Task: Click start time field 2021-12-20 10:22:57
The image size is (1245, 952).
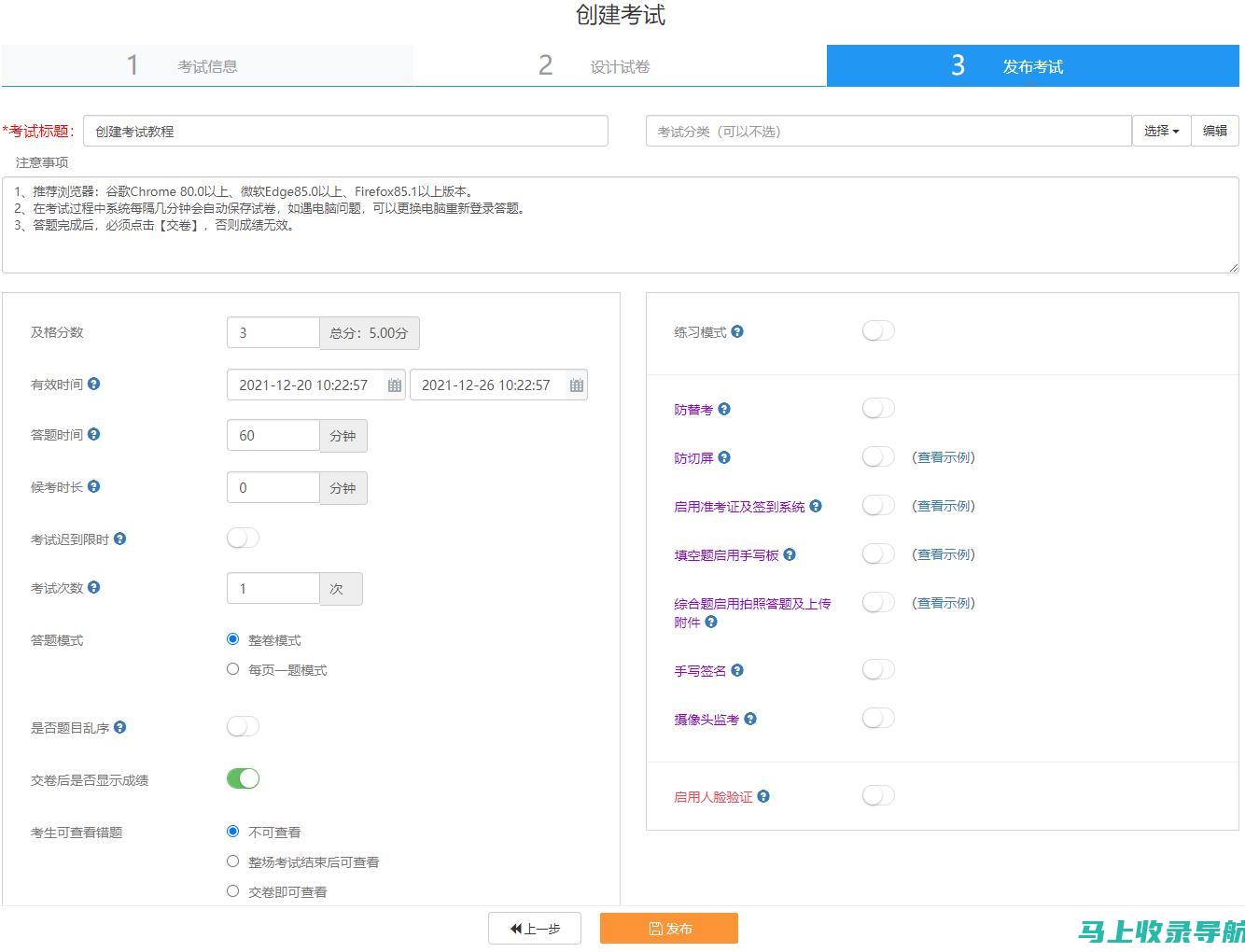Action: pos(304,385)
